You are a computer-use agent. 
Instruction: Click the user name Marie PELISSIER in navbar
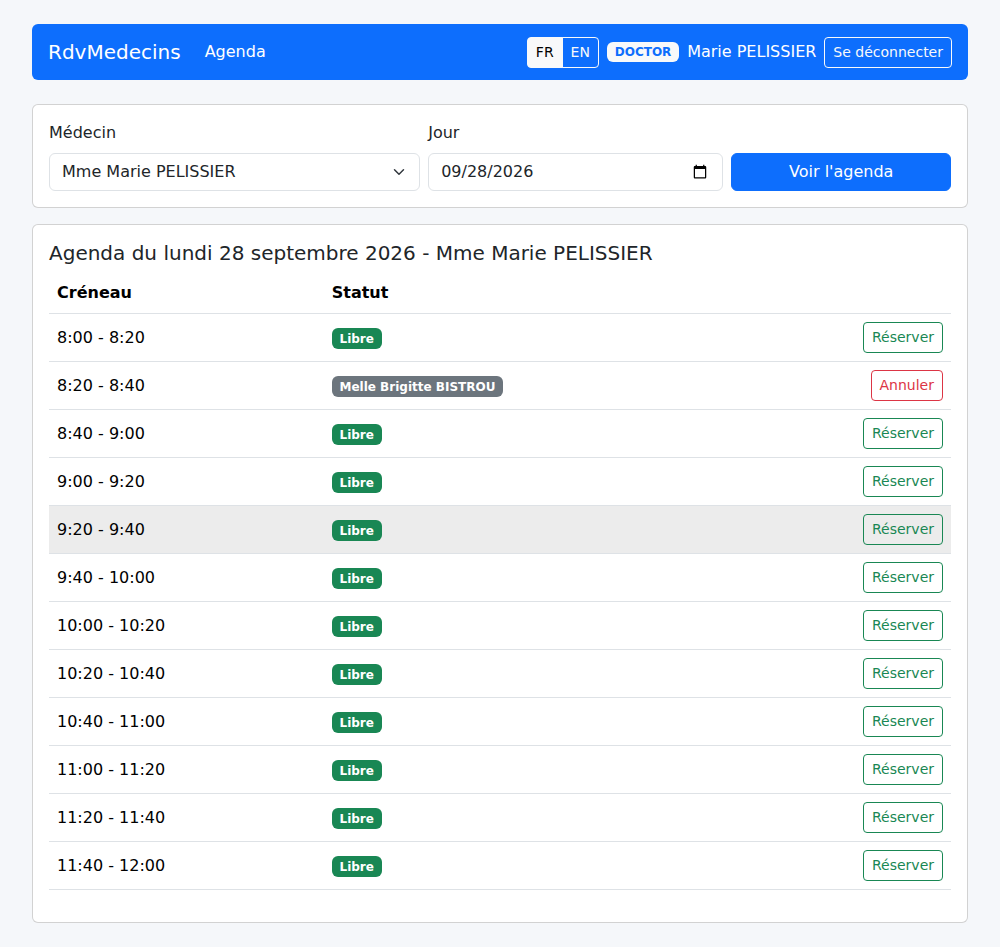click(x=751, y=52)
